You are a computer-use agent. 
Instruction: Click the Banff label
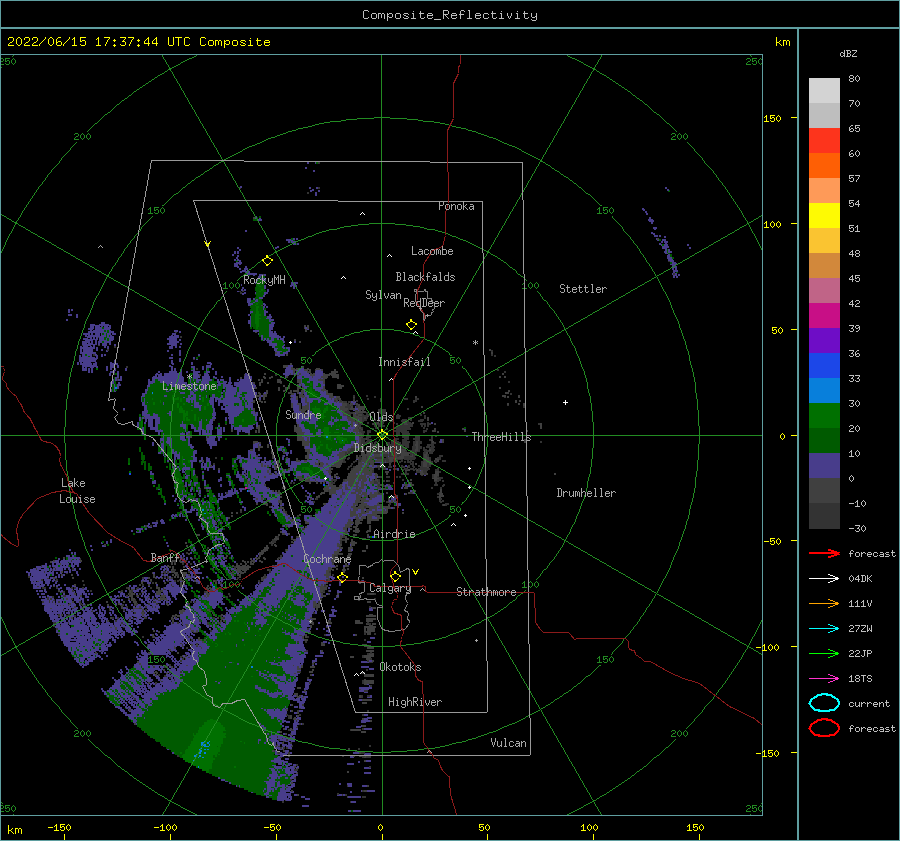(165, 558)
